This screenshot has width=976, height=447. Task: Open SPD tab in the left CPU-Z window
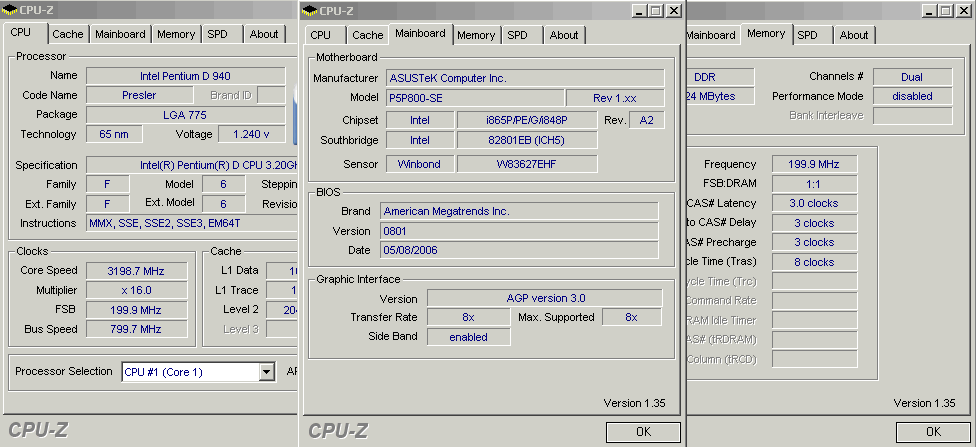[x=217, y=34]
